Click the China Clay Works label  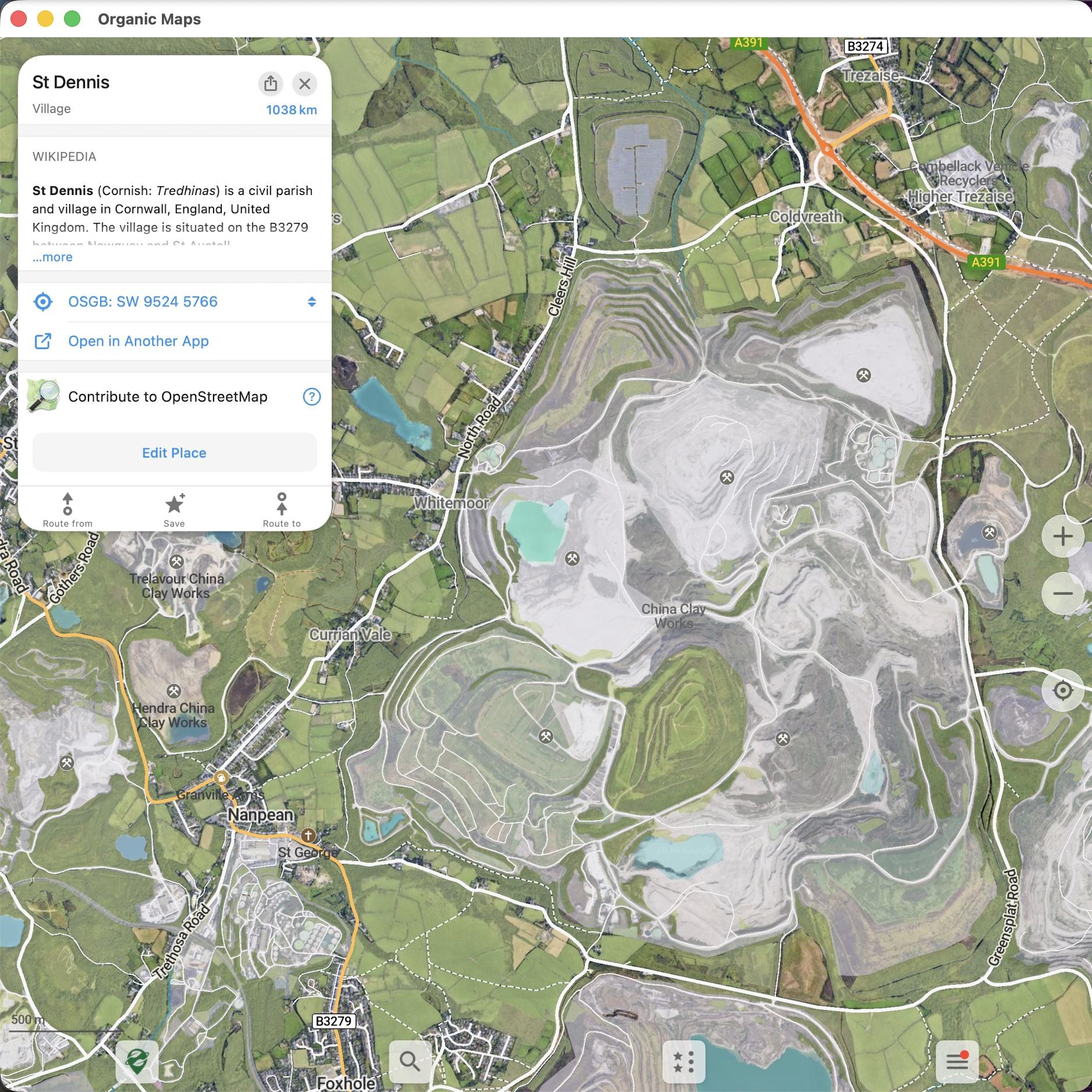coord(673,616)
